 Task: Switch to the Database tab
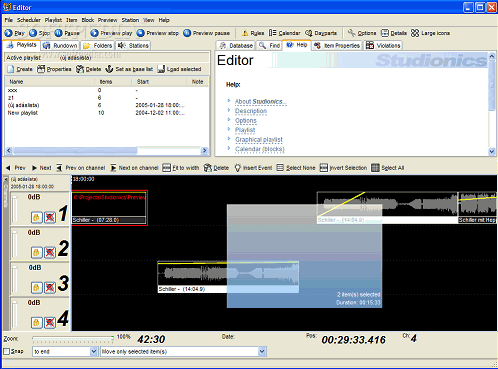pyautogui.click(x=236, y=45)
